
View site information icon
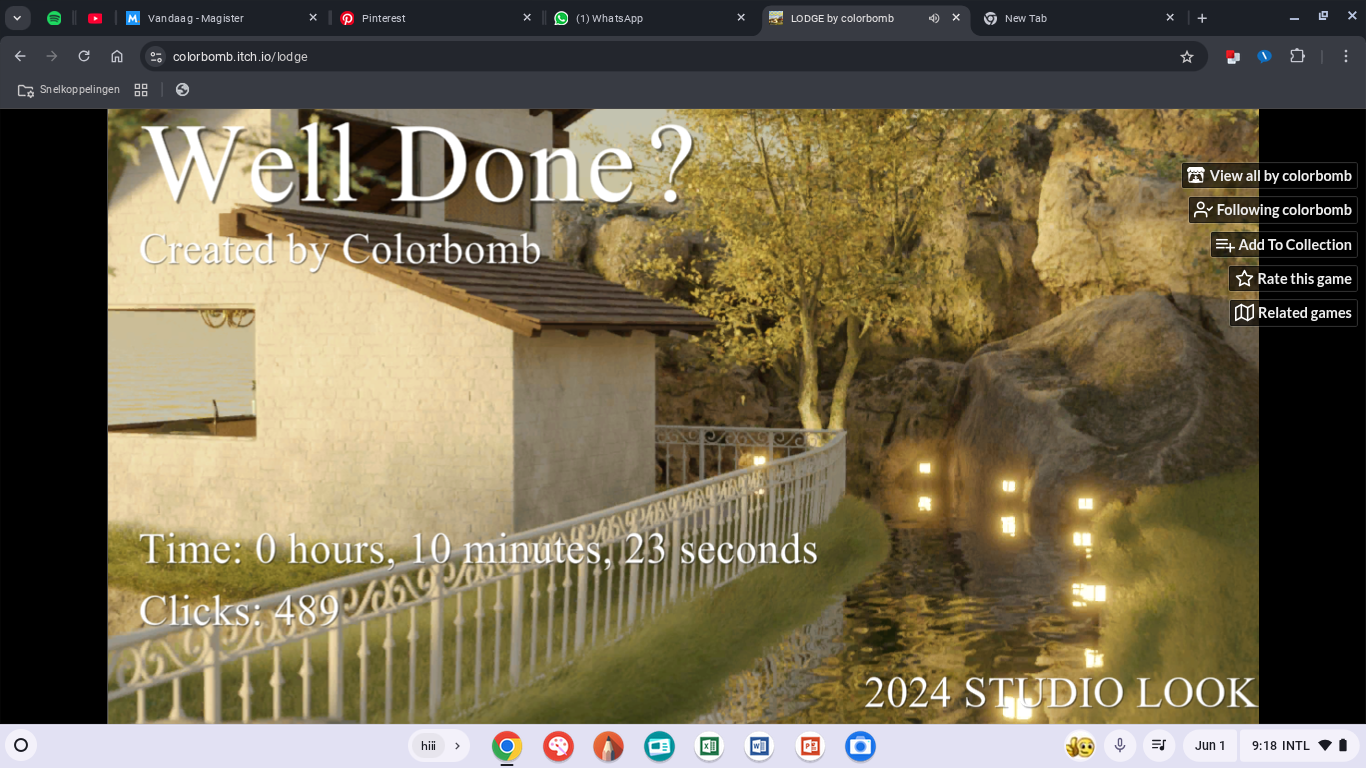point(155,57)
